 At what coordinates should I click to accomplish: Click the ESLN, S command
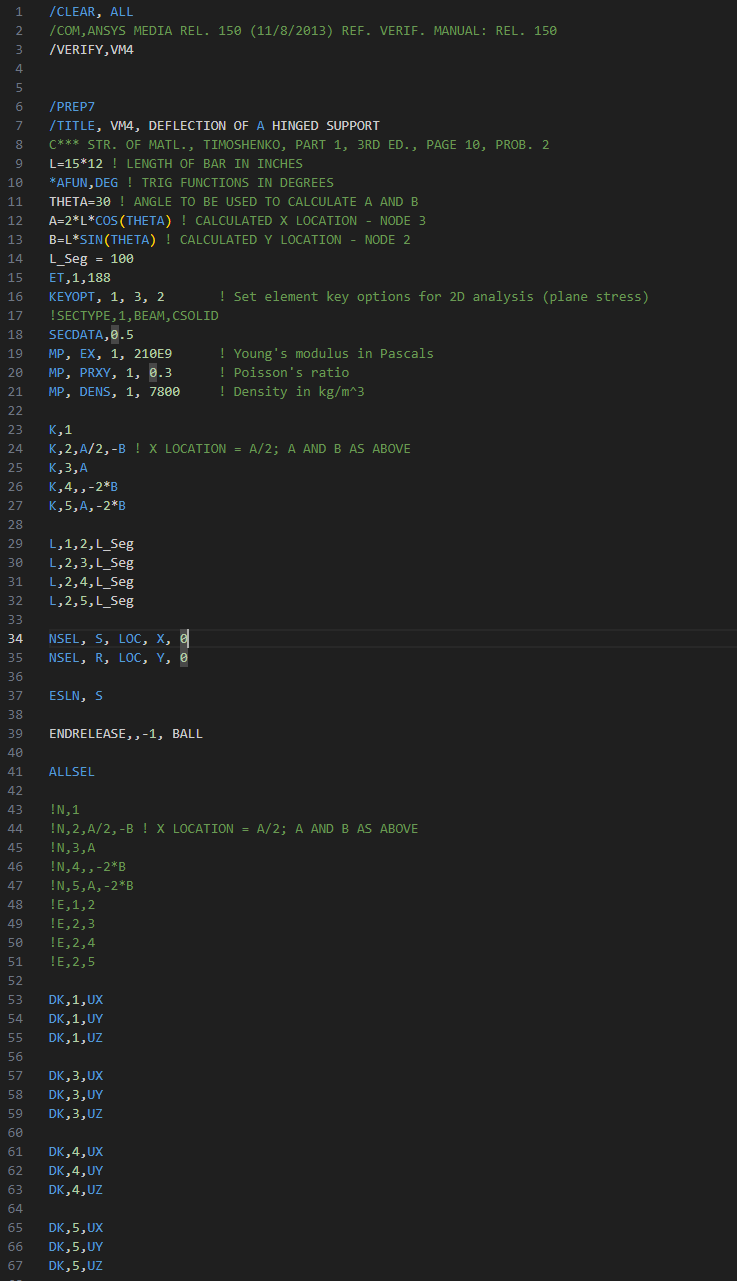76,696
